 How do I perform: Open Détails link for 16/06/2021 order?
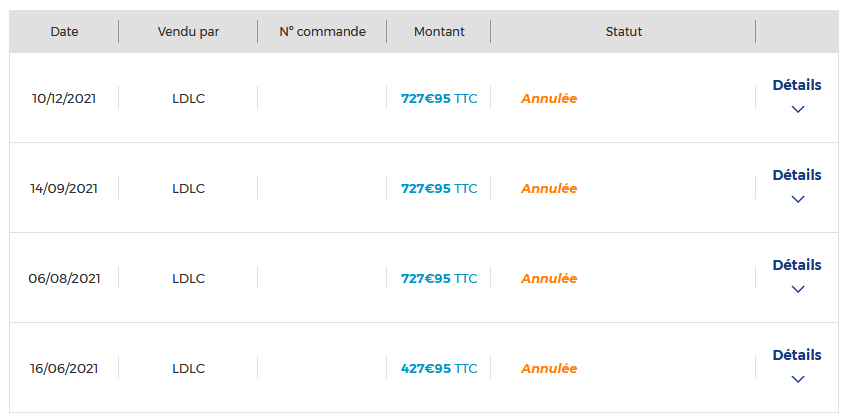click(797, 355)
